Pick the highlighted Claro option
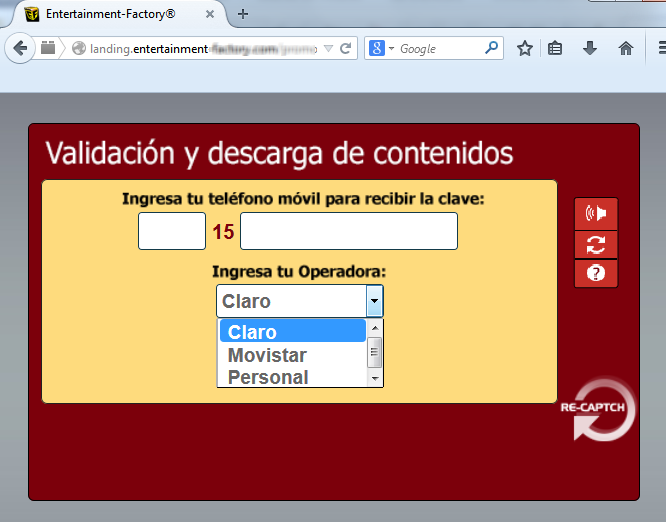Viewport: 666px width, 522px height. point(290,332)
